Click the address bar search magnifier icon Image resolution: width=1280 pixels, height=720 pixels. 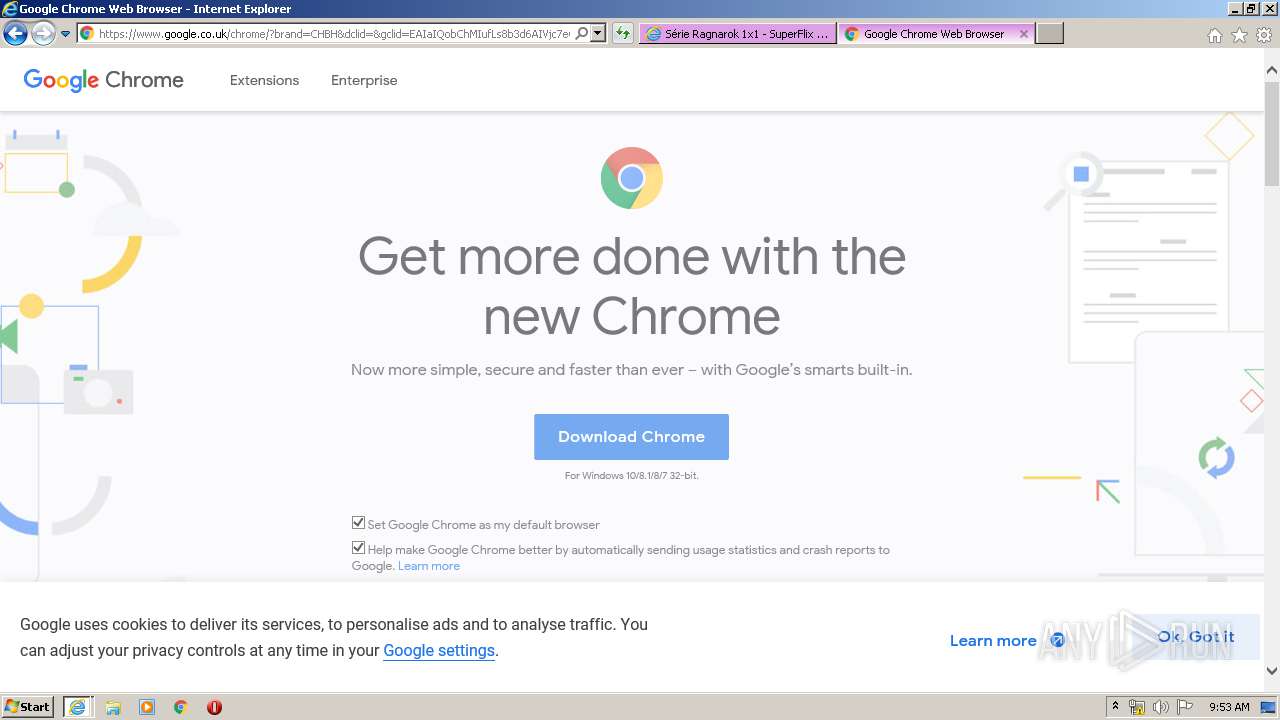click(x=582, y=33)
